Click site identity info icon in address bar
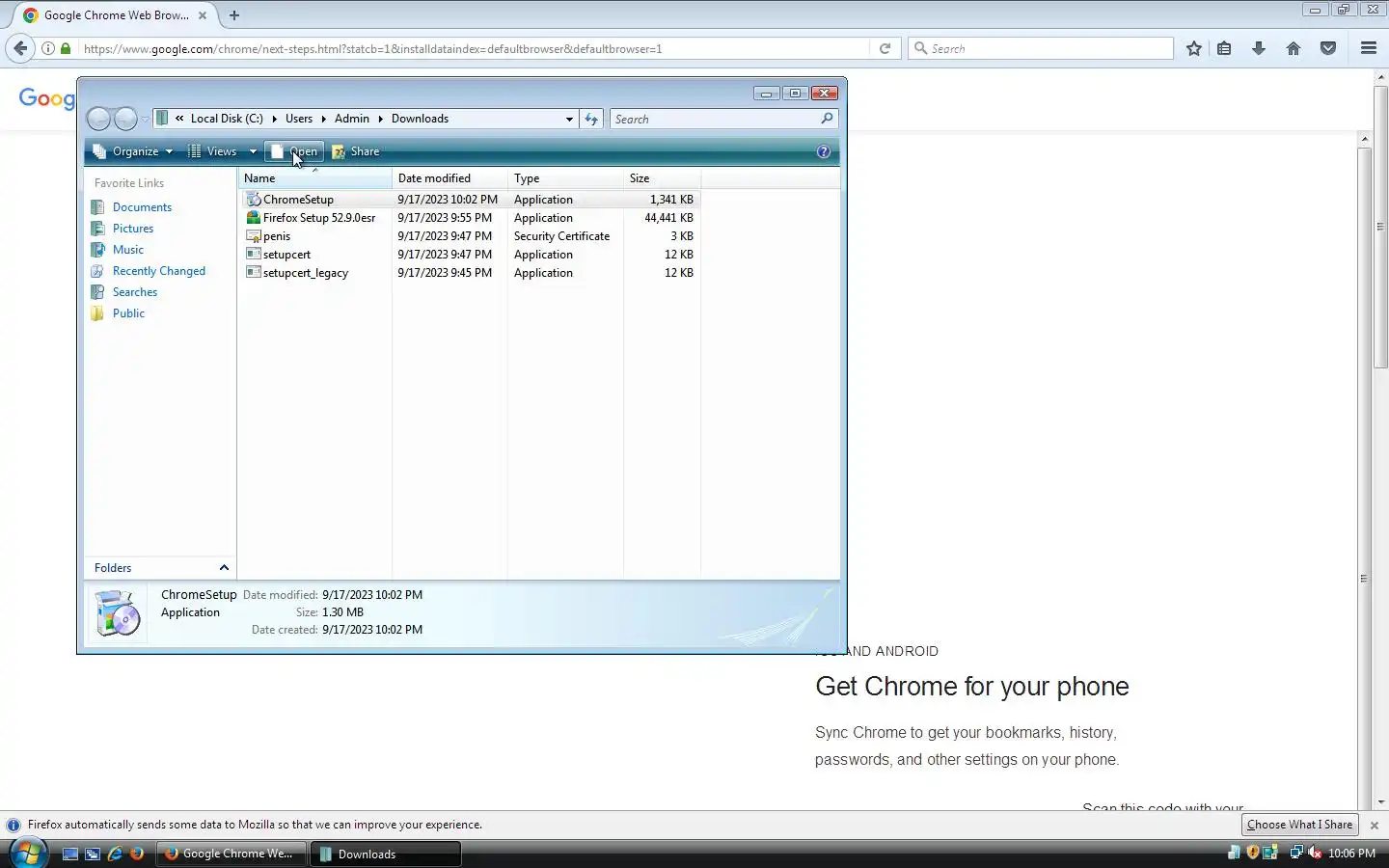1389x868 pixels. click(47, 48)
